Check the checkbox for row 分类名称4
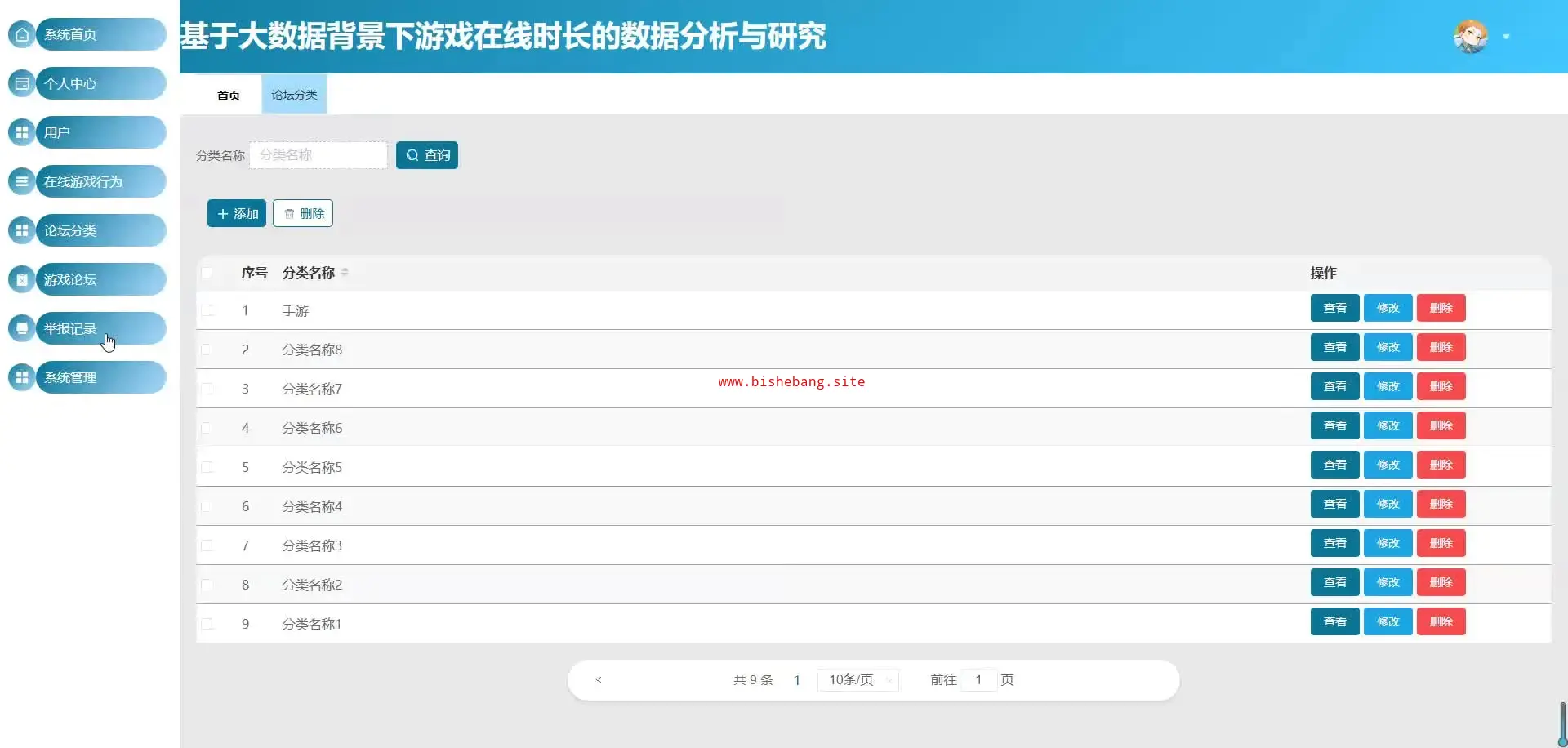The width and height of the screenshot is (1568, 748). [207, 506]
